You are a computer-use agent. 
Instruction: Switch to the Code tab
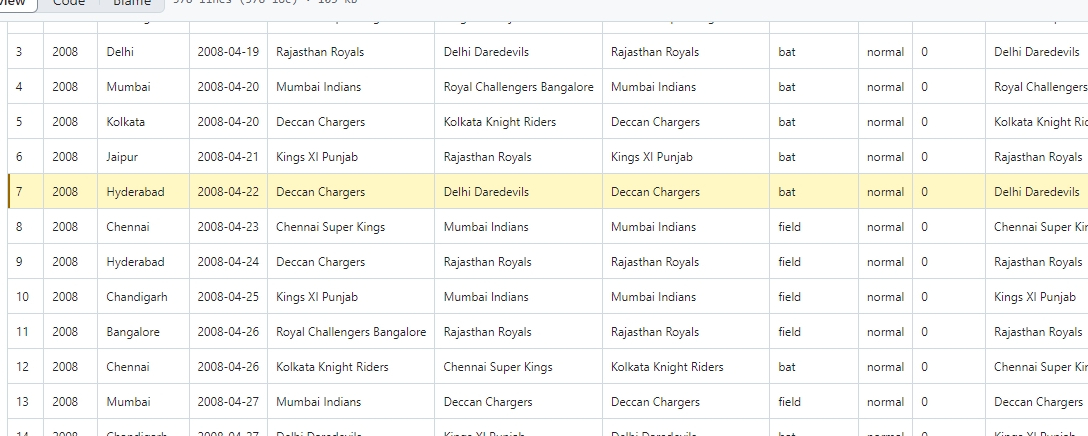[x=69, y=3]
